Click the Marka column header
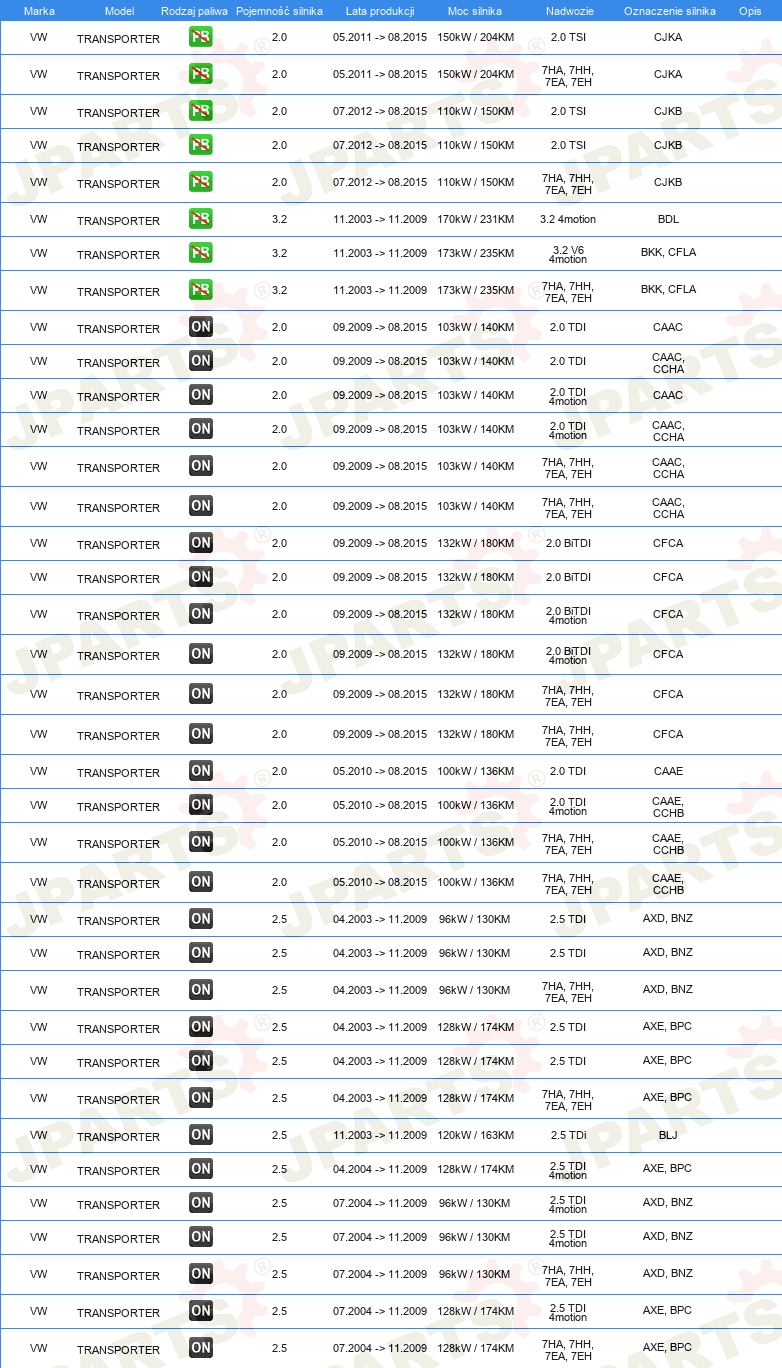Screen dimensions: 782x1368 click(39, 10)
